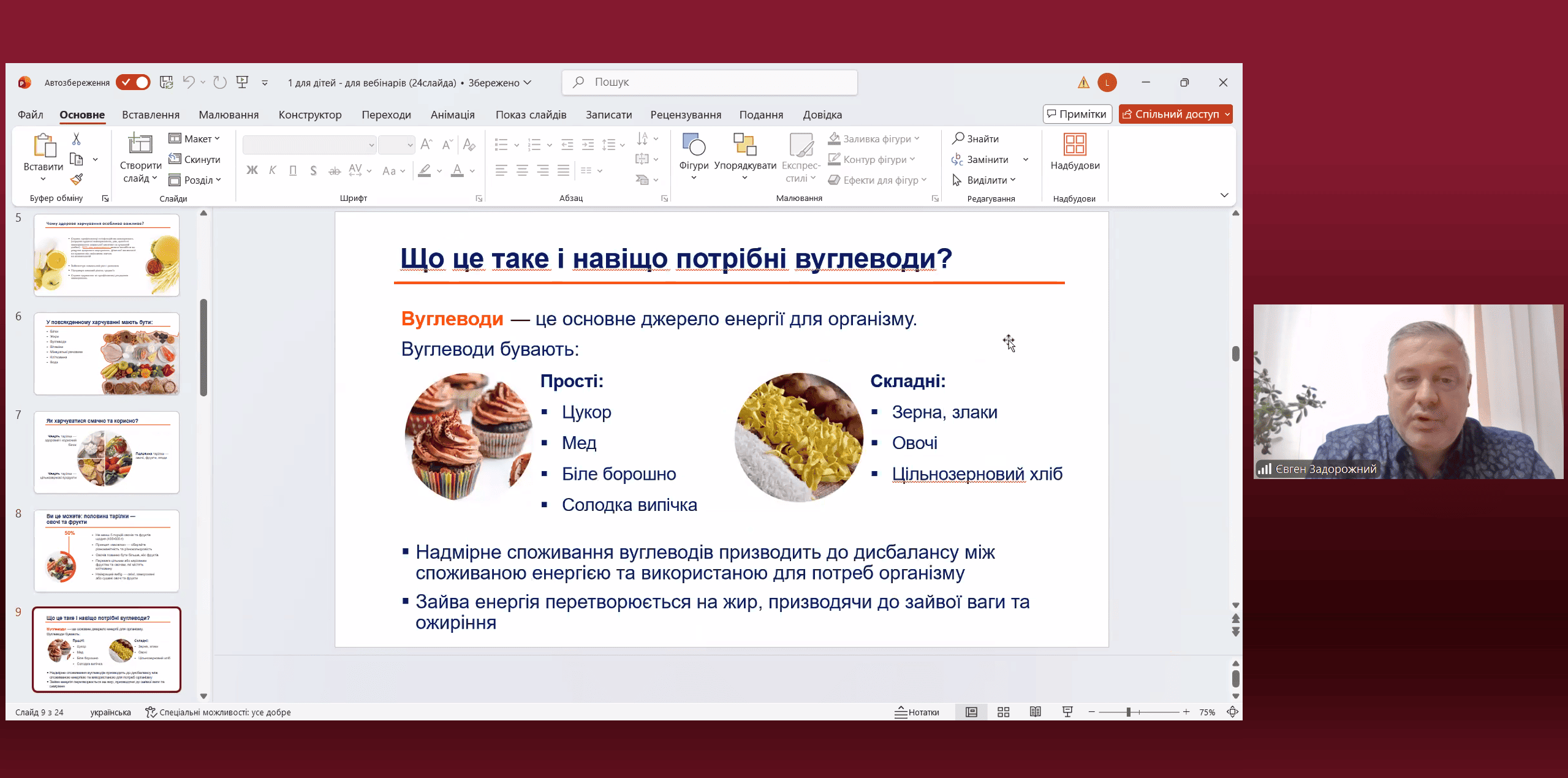
Task: Open the font size combo box
Action: coord(396,145)
